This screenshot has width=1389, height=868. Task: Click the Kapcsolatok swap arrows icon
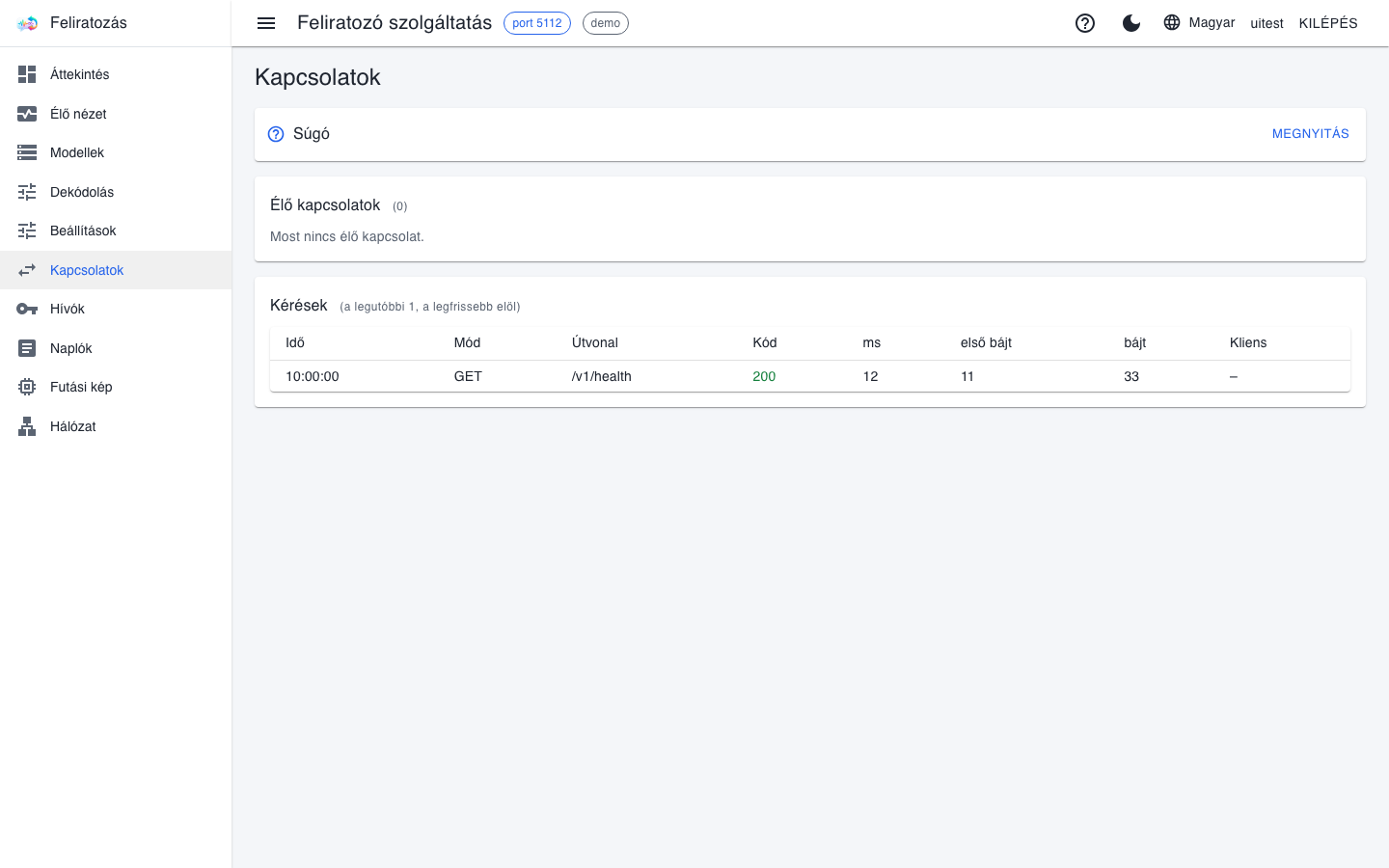click(x=27, y=270)
